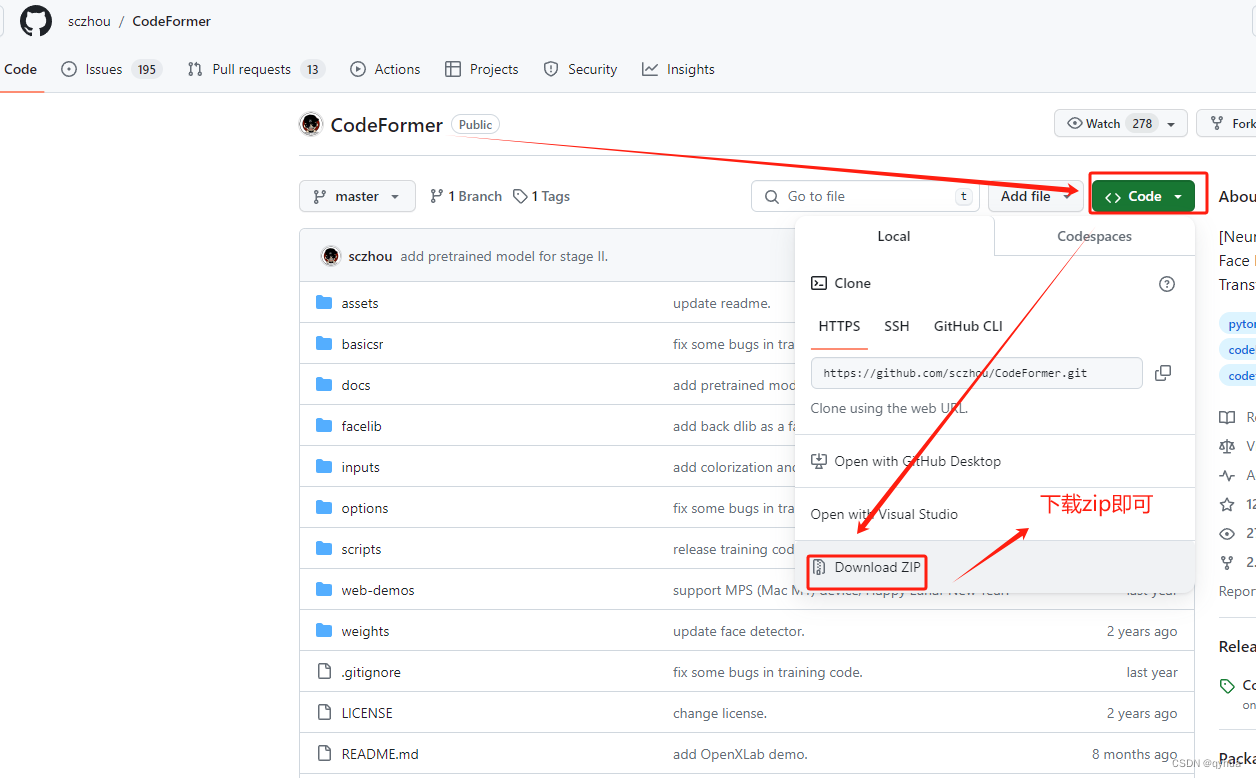The image size is (1256, 778).
Task: Open the options folder
Action: 364,508
